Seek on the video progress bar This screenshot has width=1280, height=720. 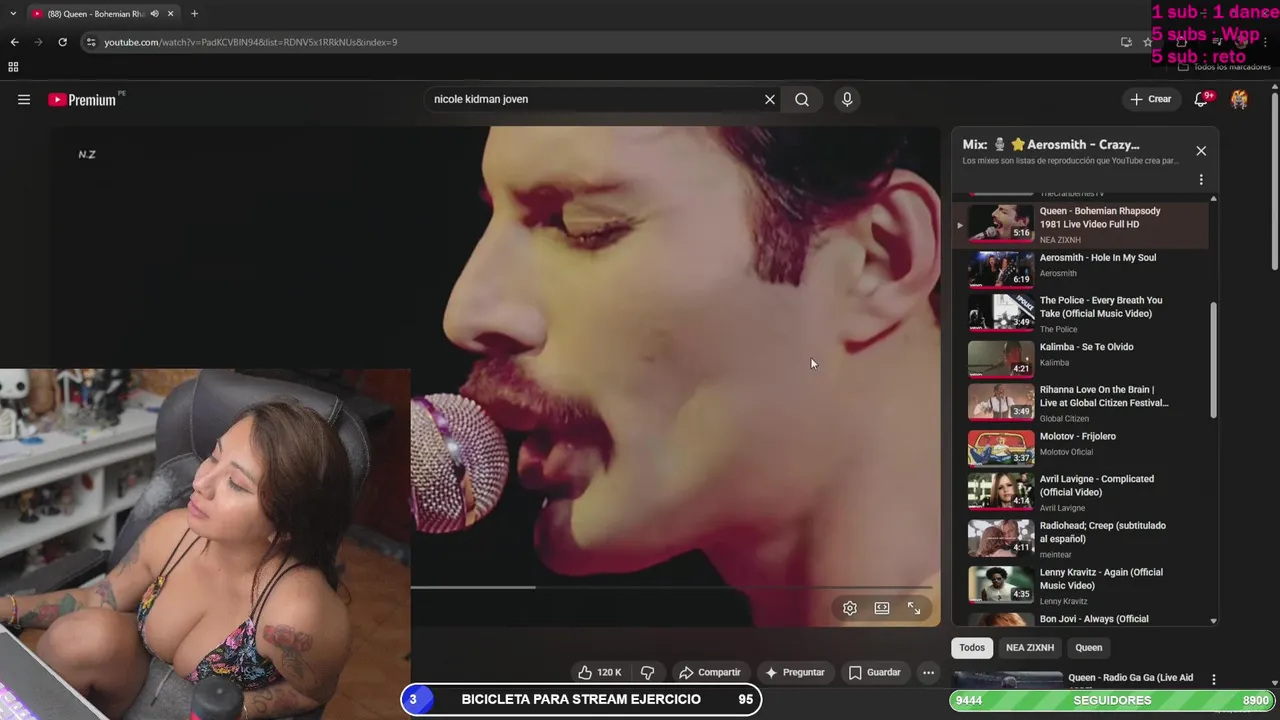coord(671,587)
